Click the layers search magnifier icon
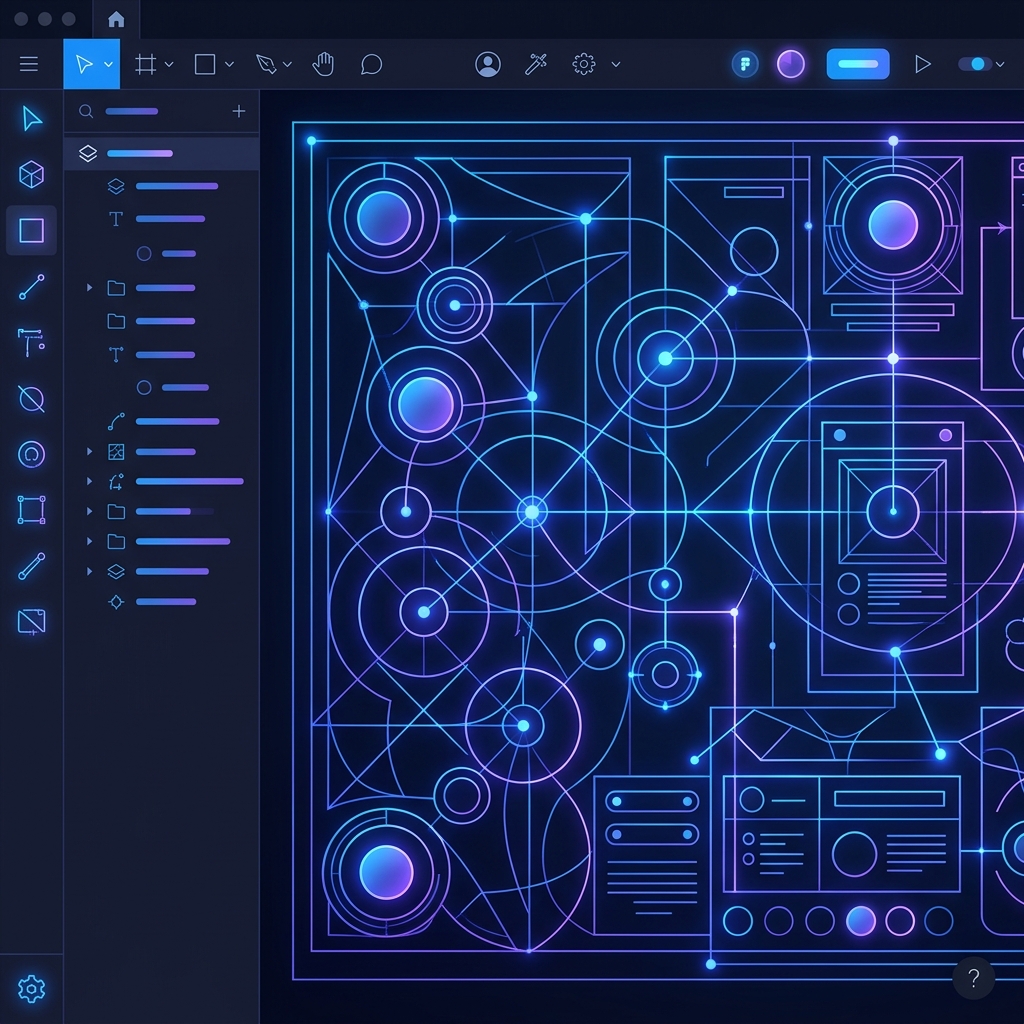Screen dimensions: 1024x1024 pos(86,111)
